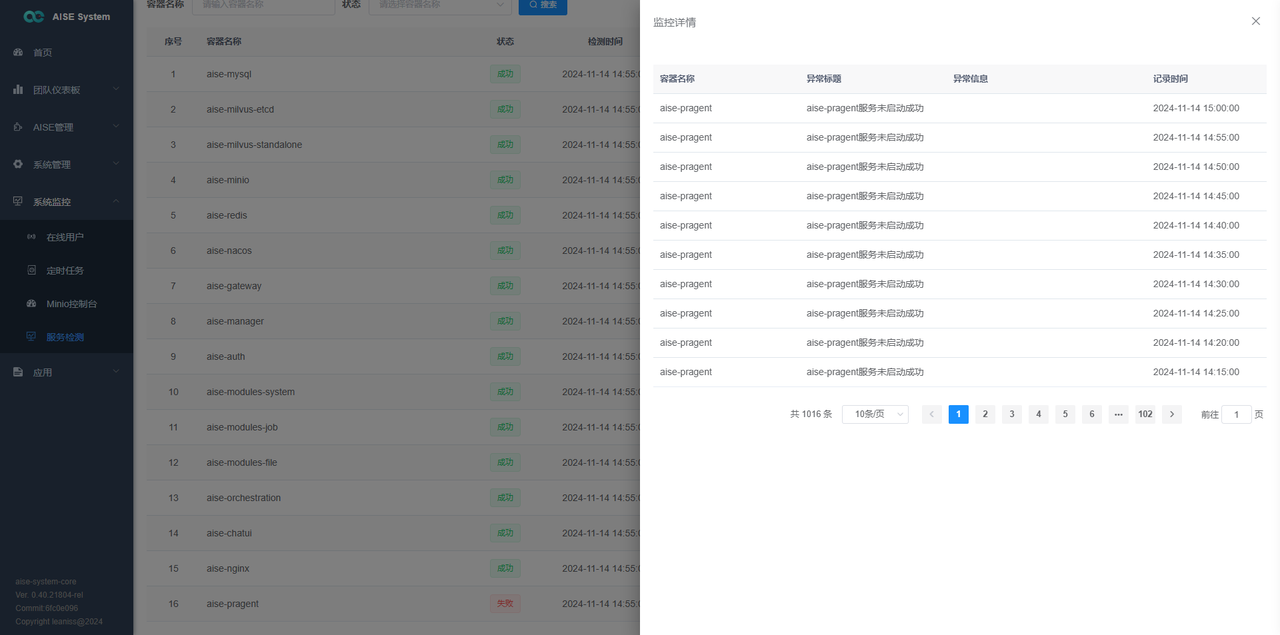
Task: Click the 异常信息 column header
Action: click(970, 79)
